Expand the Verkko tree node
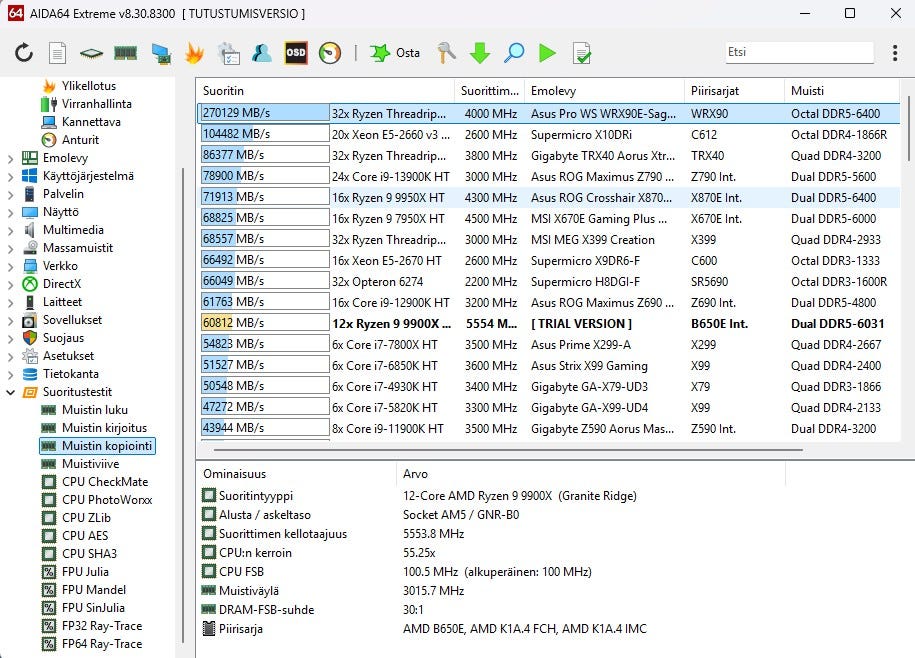Image resolution: width=915 pixels, height=658 pixels. (x=11, y=267)
